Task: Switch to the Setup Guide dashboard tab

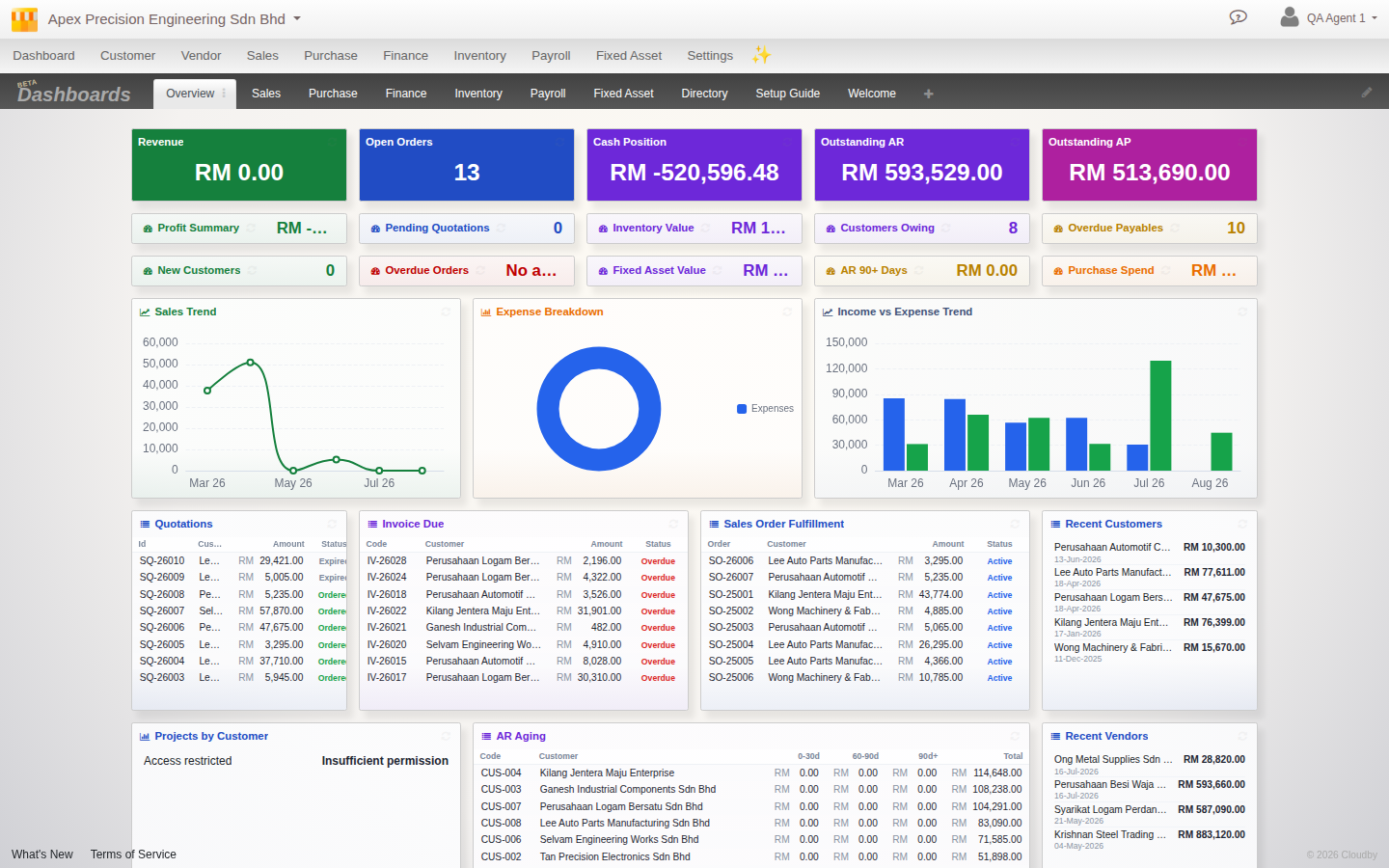Action: (x=788, y=94)
